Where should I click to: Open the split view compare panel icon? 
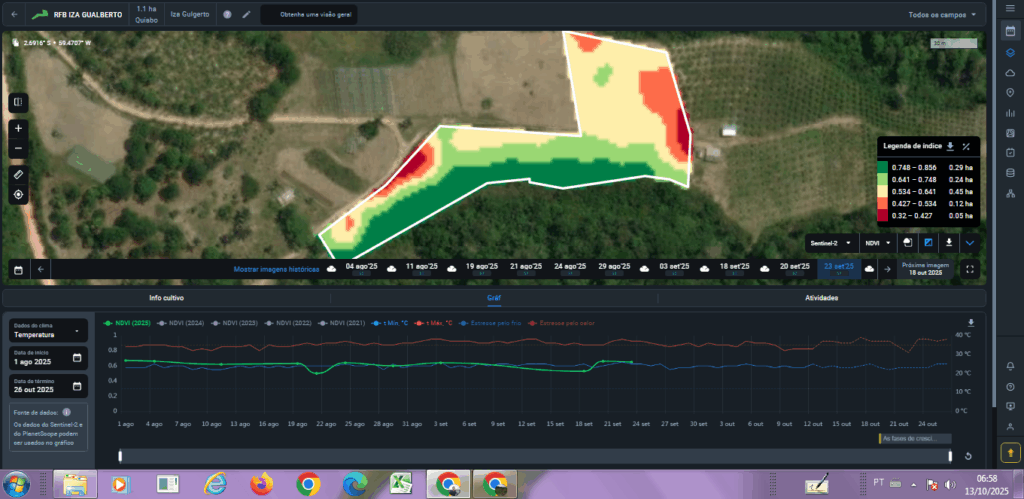tap(18, 102)
